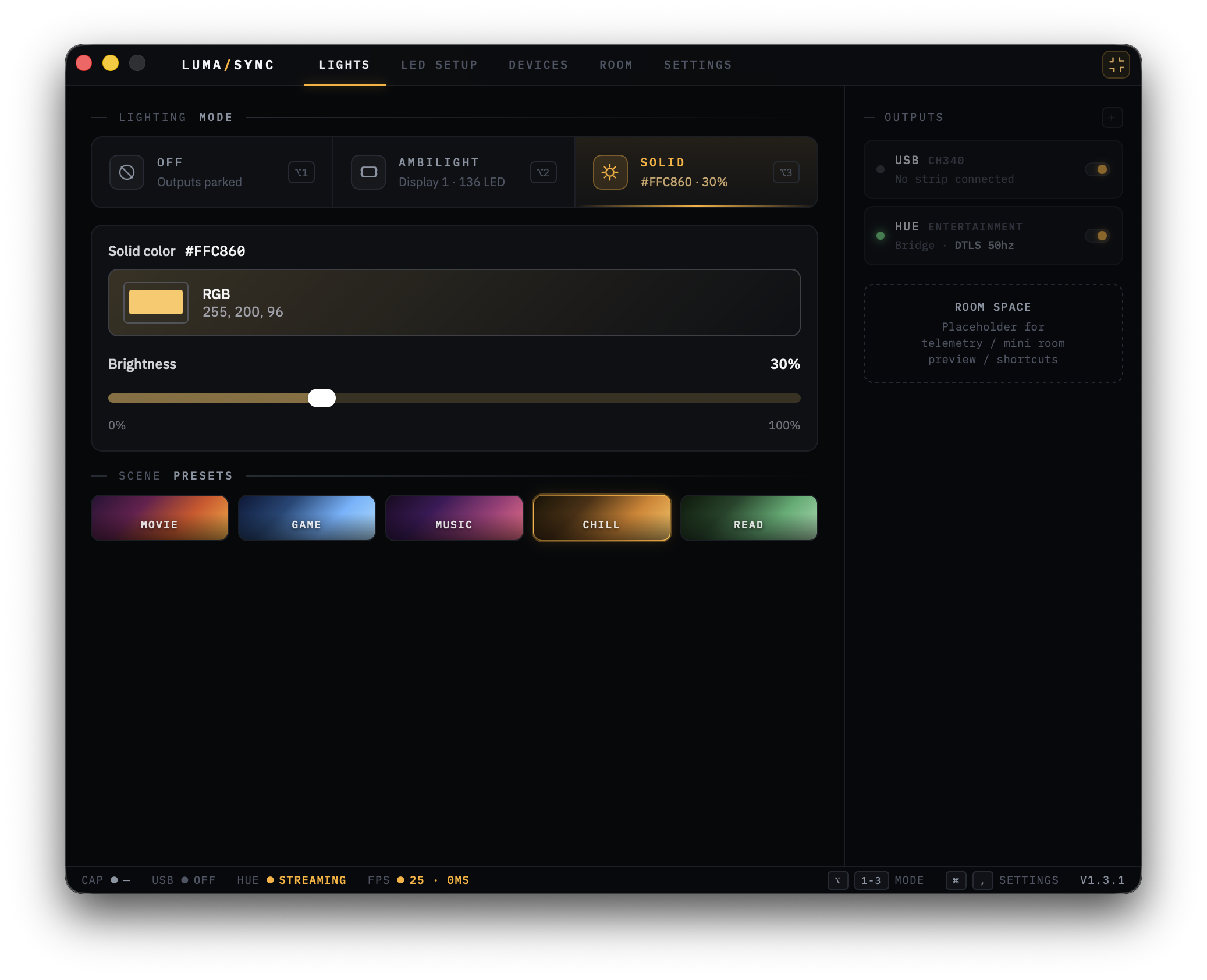Viewport: 1207px width, 980px height.
Task: Click the LUMA/SYNC app title
Action: [x=228, y=65]
